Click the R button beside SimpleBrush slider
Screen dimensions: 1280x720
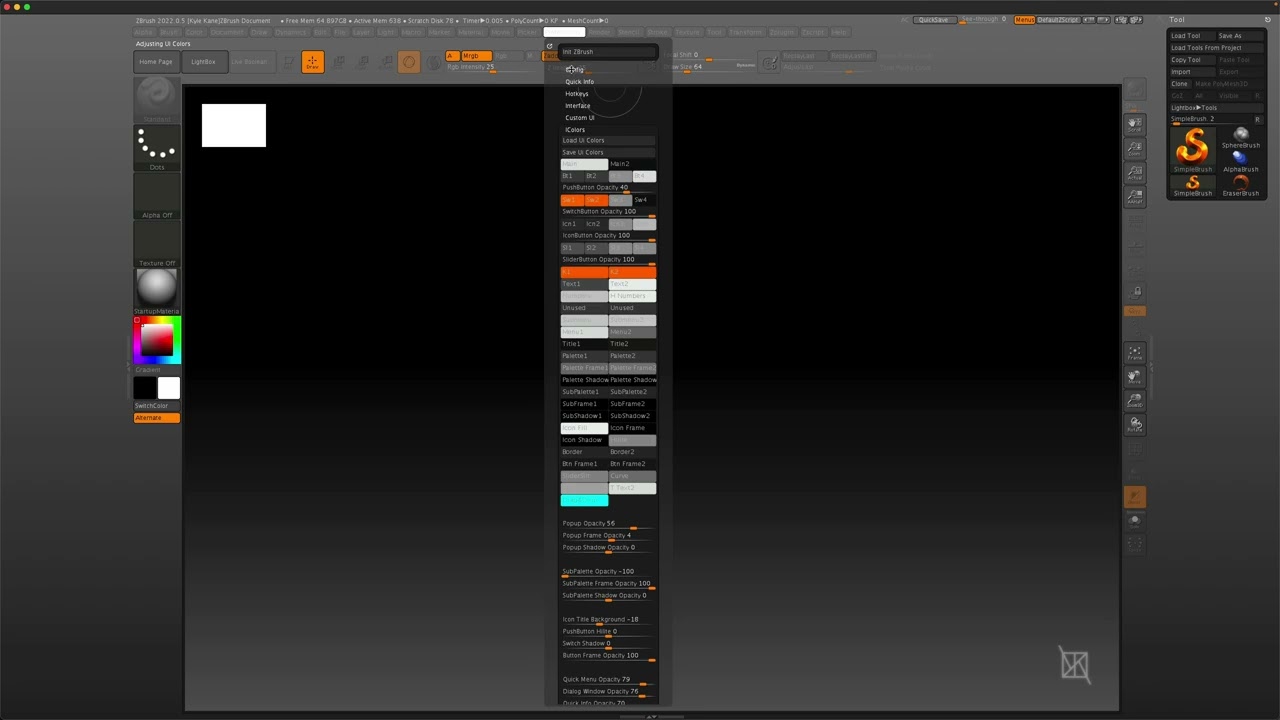(1258, 119)
